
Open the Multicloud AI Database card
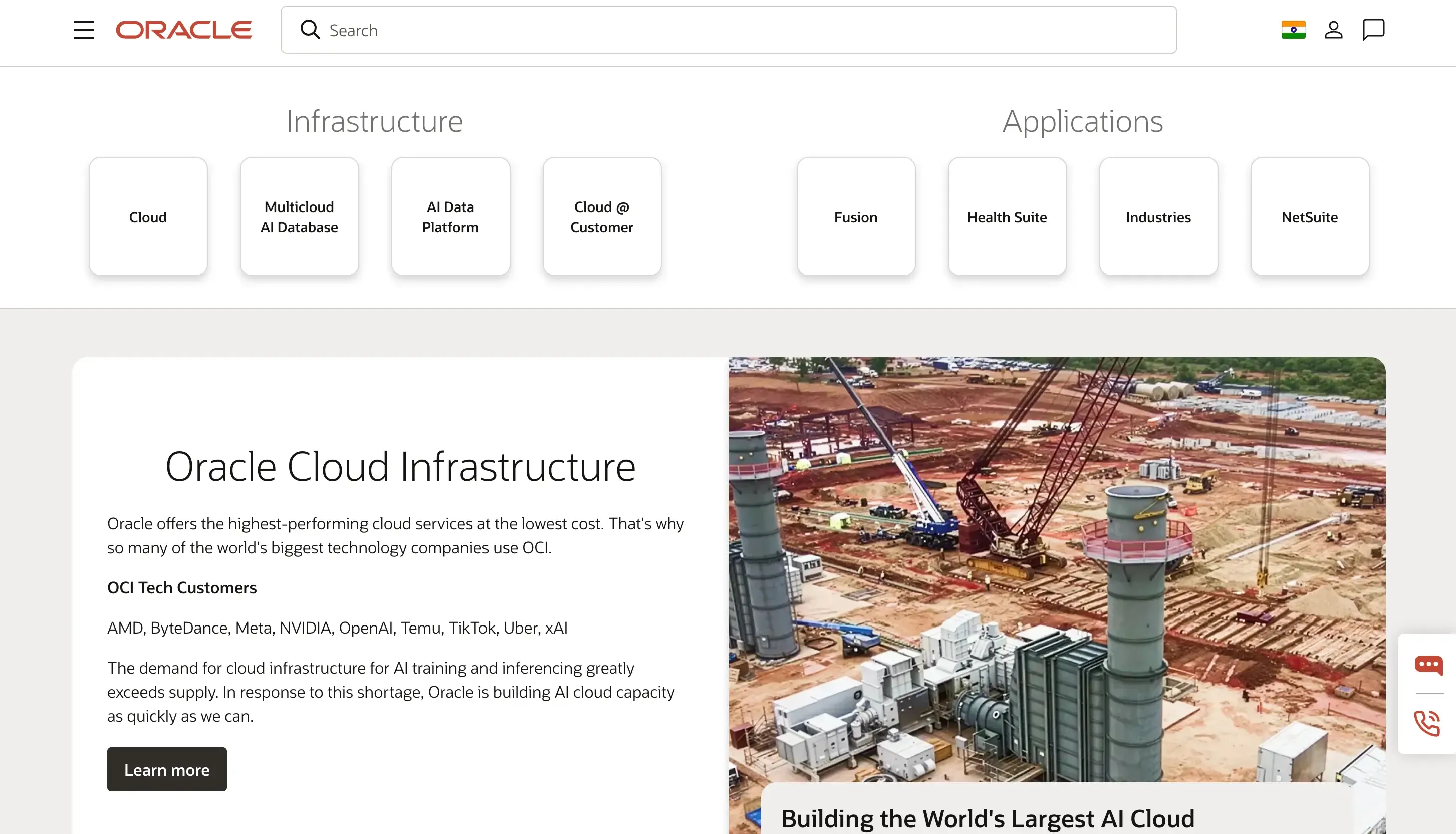(299, 217)
